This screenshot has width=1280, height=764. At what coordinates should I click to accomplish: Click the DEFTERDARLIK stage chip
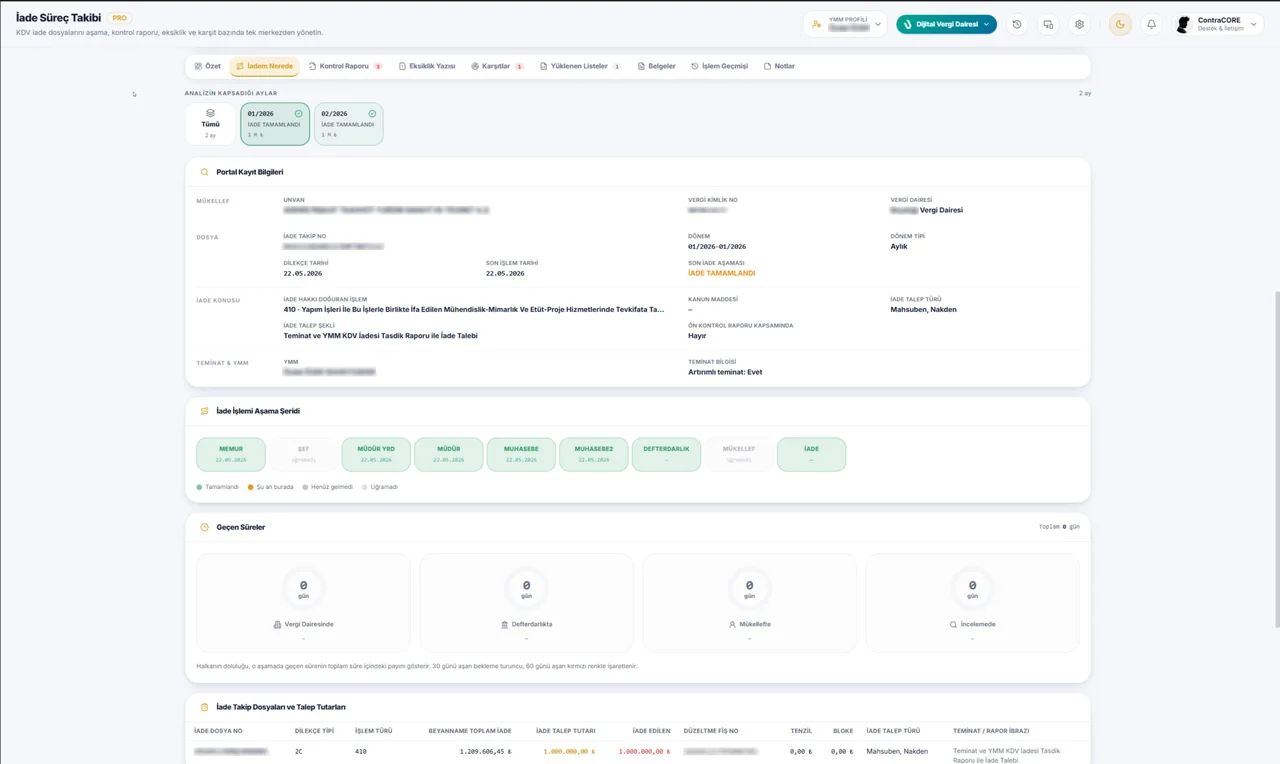click(x=666, y=454)
